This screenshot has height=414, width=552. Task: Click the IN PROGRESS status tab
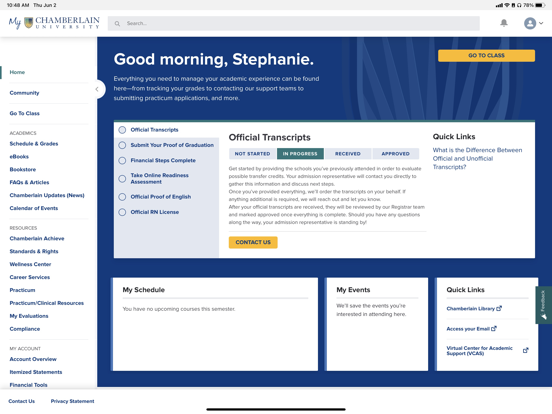(x=300, y=154)
